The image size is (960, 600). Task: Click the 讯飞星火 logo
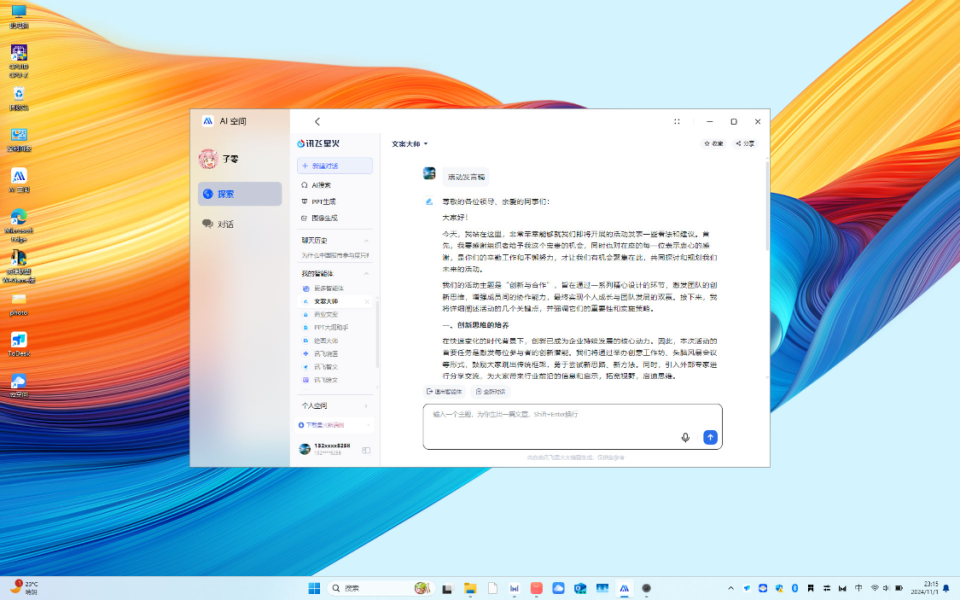[318, 143]
